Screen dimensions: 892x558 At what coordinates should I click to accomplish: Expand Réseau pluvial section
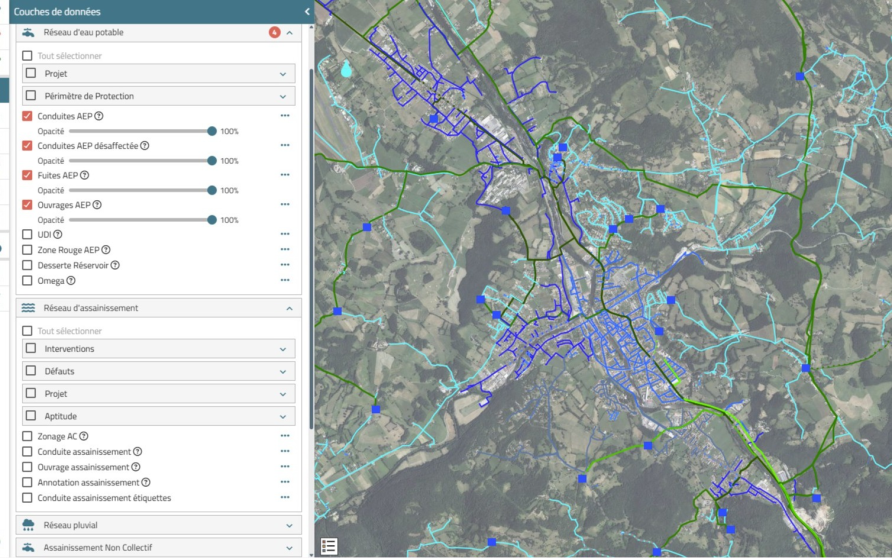(290, 526)
